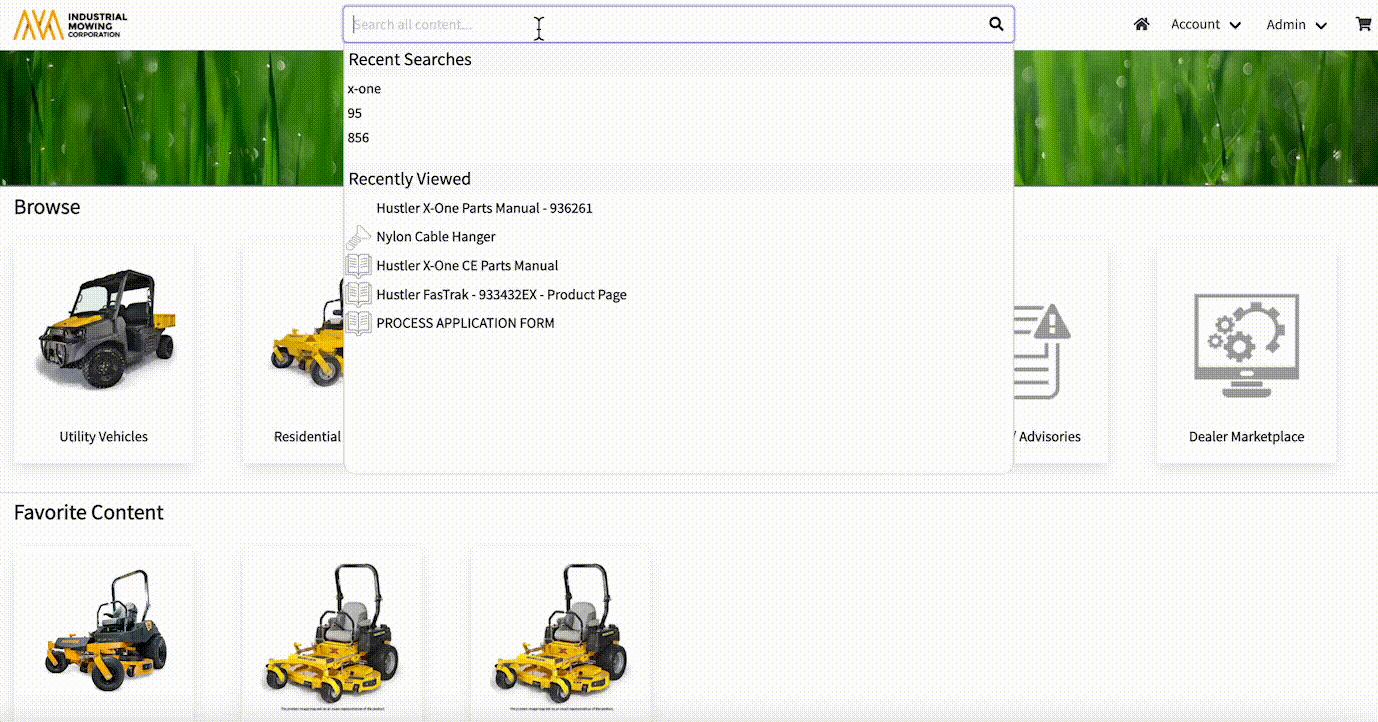Open the shopping cart icon
Image resolution: width=1378 pixels, height=722 pixels.
[x=1363, y=24]
